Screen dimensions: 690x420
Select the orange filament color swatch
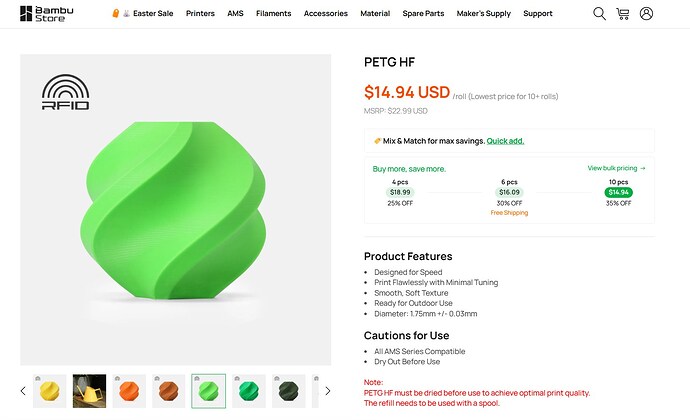[x=129, y=391]
